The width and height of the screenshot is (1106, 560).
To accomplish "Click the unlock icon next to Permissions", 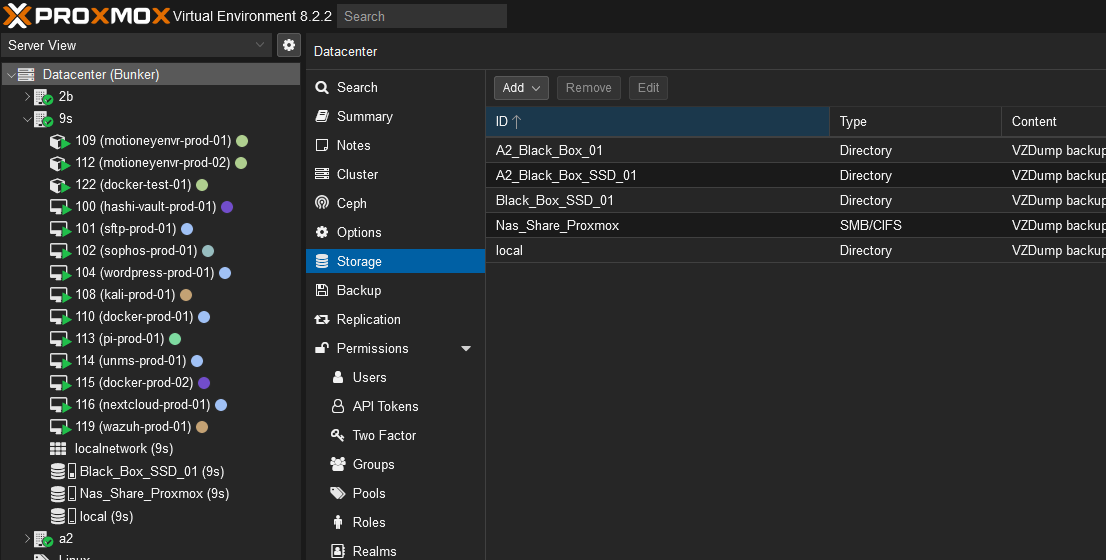I will 322,348.
